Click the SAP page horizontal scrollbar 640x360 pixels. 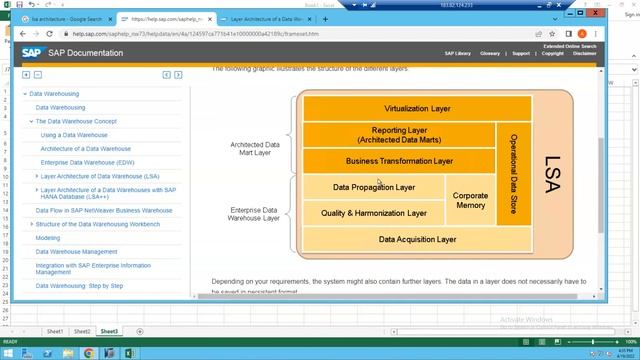(387, 296)
